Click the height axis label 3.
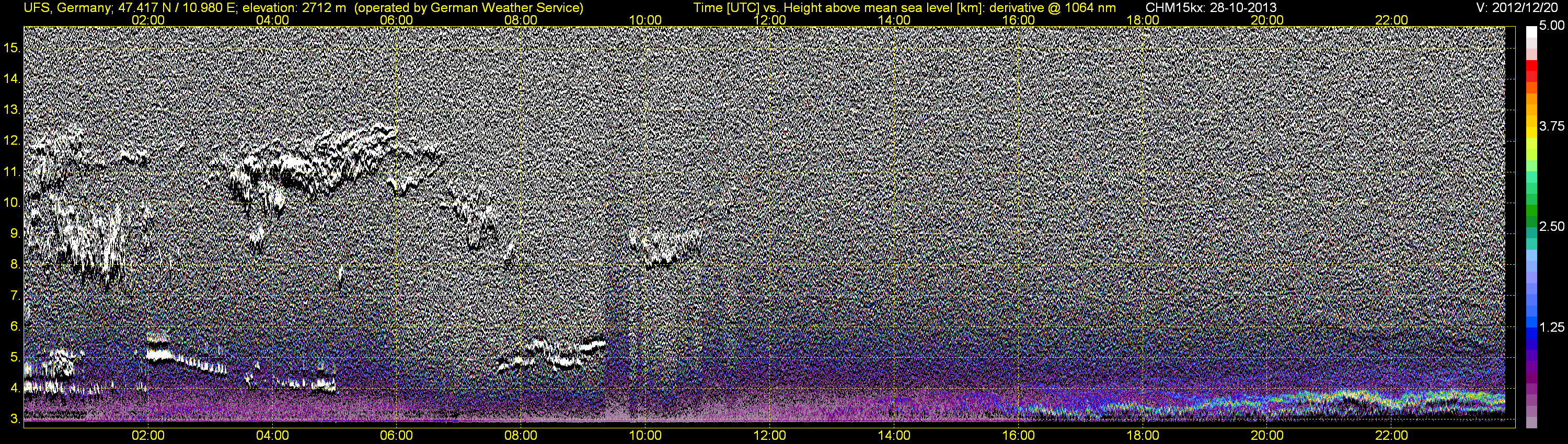The height and width of the screenshot is (444, 1568). [x=15, y=419]
